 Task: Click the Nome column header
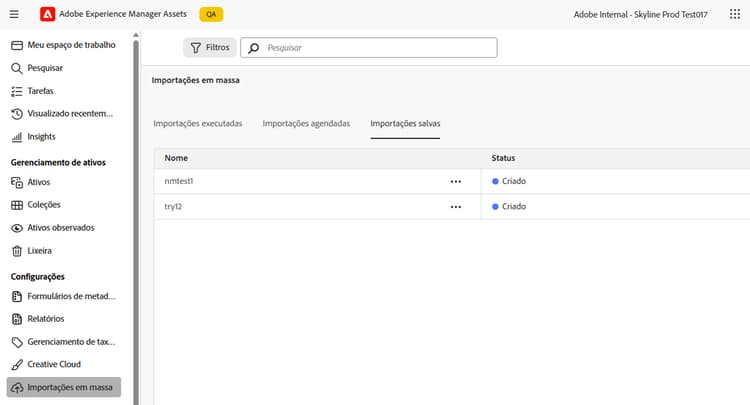(176, 158)
